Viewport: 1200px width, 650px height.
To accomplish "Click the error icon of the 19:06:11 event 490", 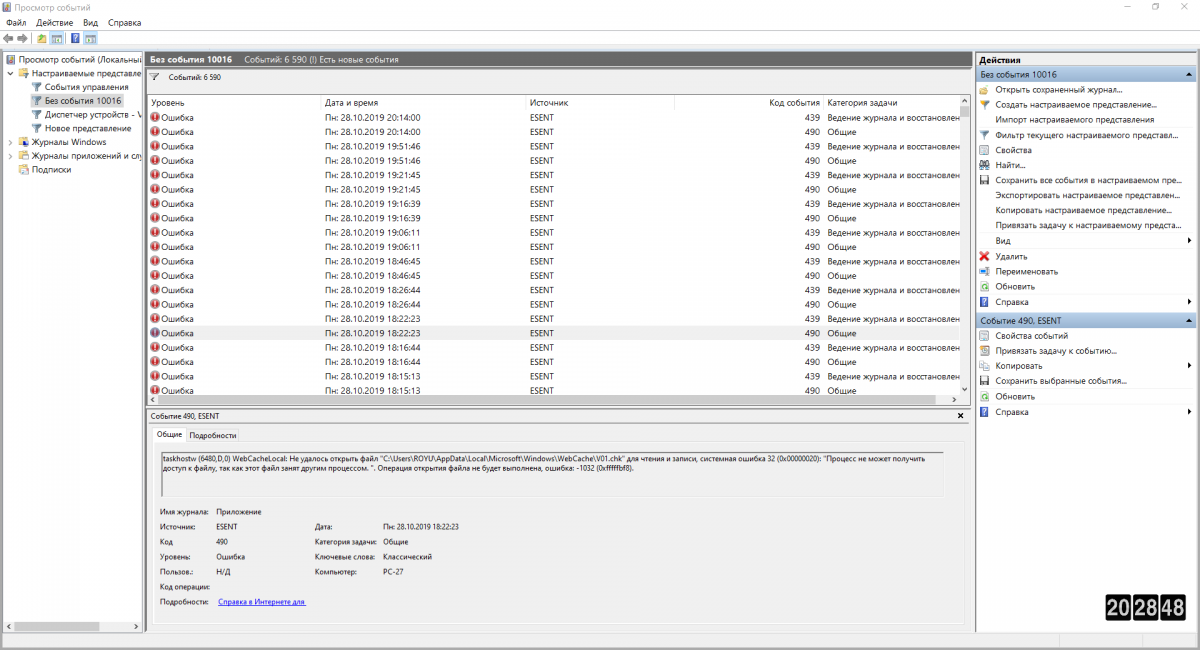I will click(155, 247).
